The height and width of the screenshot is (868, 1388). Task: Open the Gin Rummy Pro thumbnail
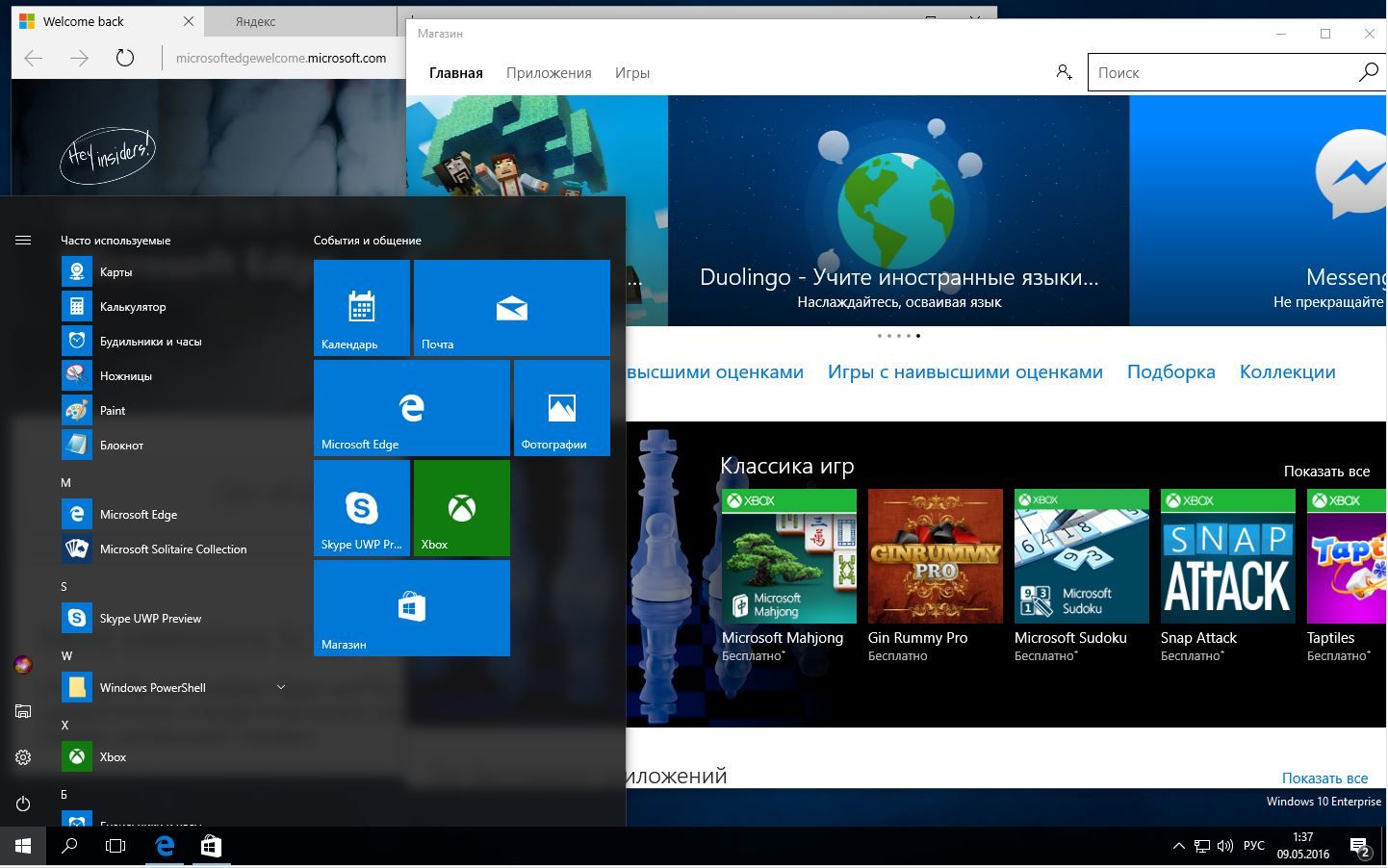tap(936, 556)
